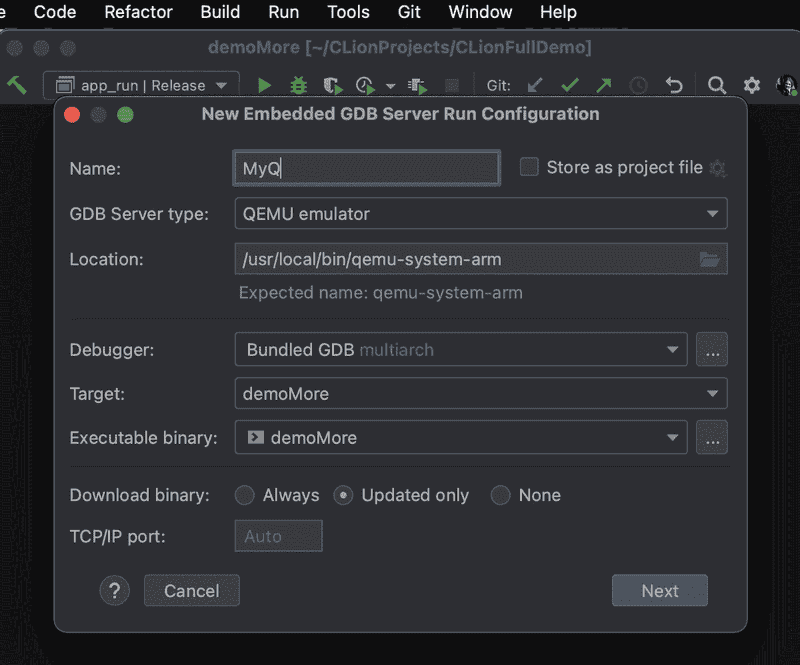
Task: Open the Debugger dropdown
Action: click(x=461, y=350)
